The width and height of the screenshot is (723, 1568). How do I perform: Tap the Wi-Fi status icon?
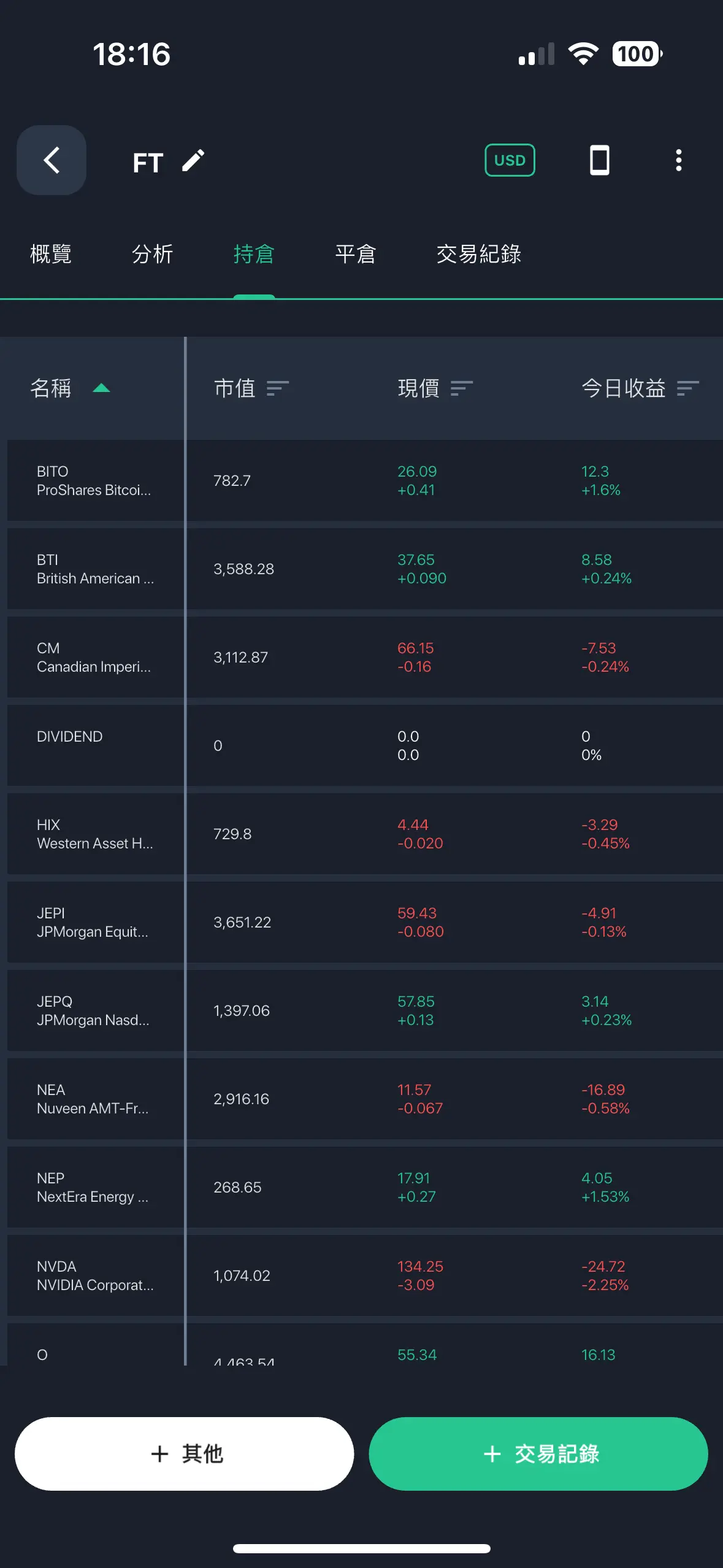(583, 54)
